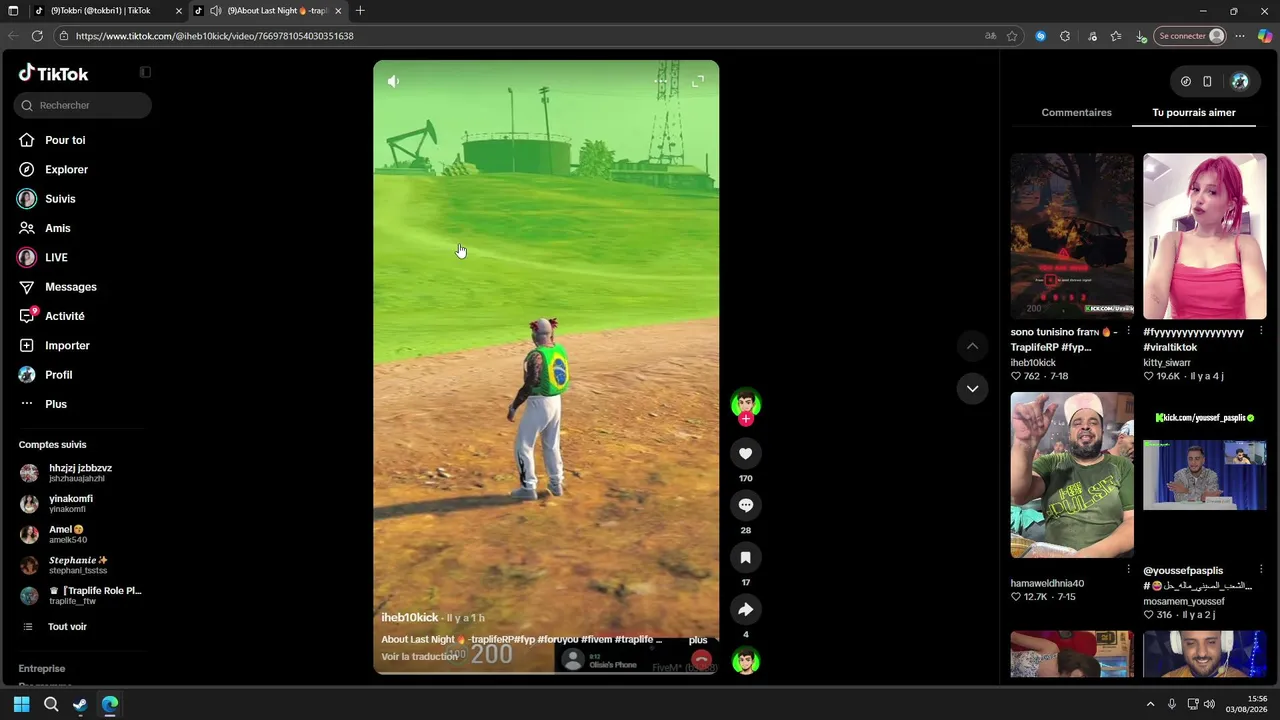1280x720 pixels.
Task: Focus the Rechercher search field
Action: [x=83, y=105]
